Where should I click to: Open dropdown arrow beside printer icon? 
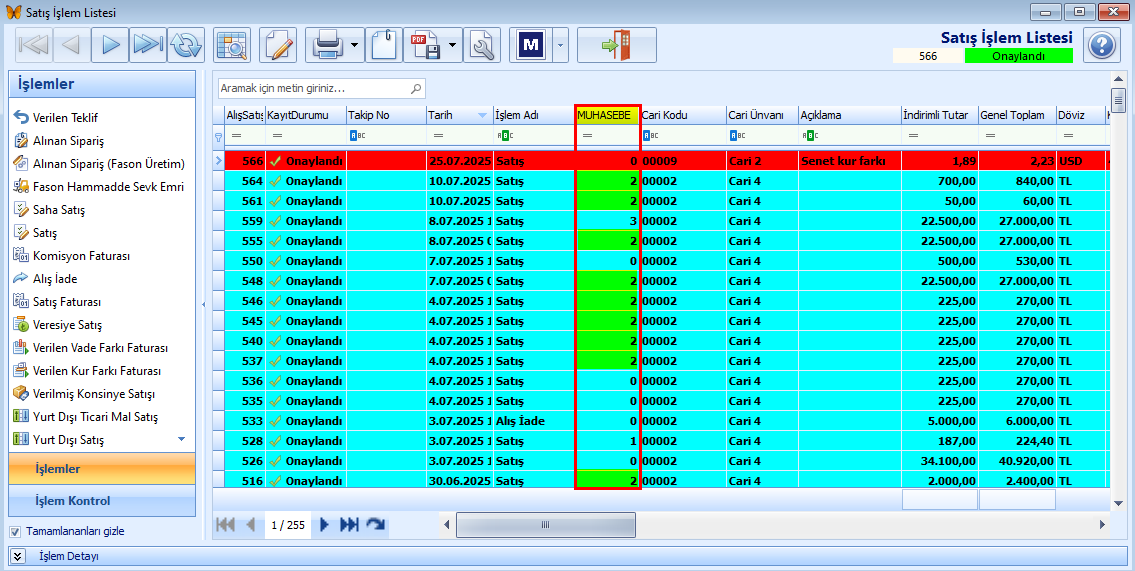coord(355,45)
